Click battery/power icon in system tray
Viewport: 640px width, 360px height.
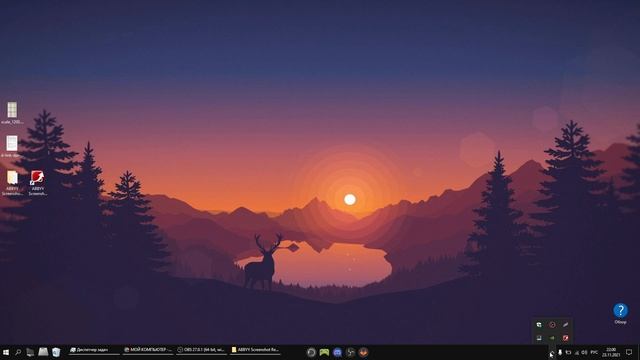[568, 352]
